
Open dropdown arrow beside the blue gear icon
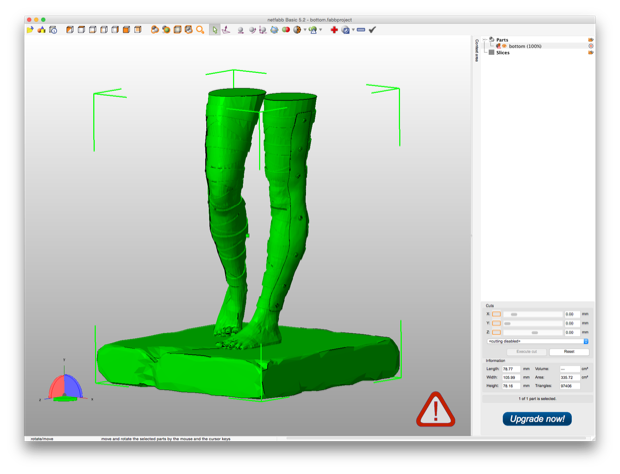click(x=353, y=30)
